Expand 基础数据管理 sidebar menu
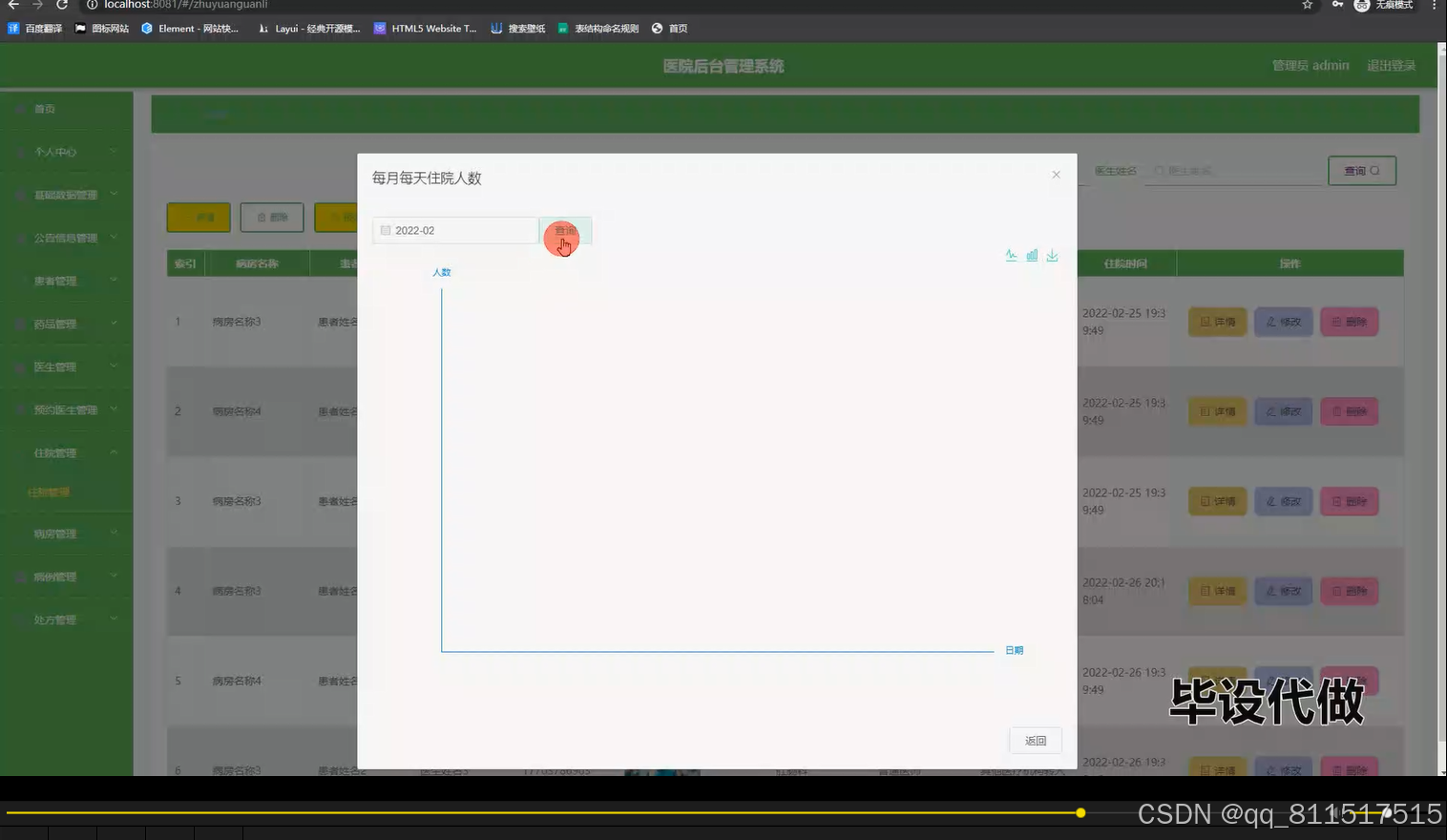 coord(67,195)
